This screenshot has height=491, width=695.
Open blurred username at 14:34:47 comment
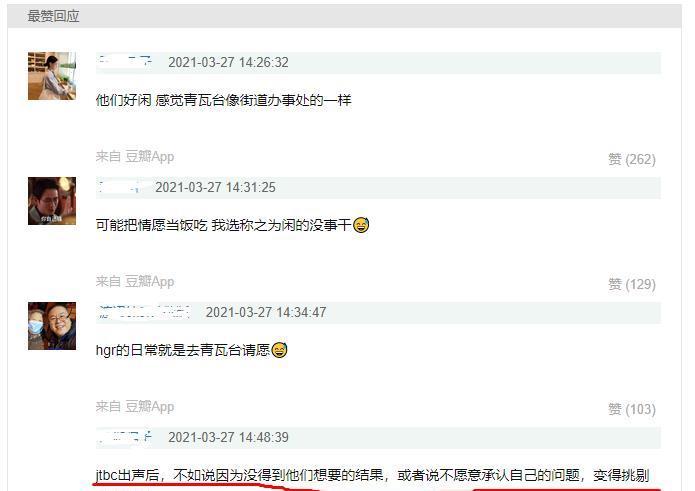coord(144,312)
